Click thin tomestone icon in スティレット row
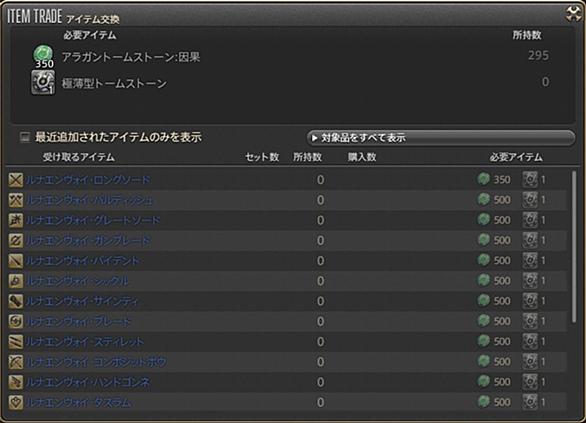 530,341
